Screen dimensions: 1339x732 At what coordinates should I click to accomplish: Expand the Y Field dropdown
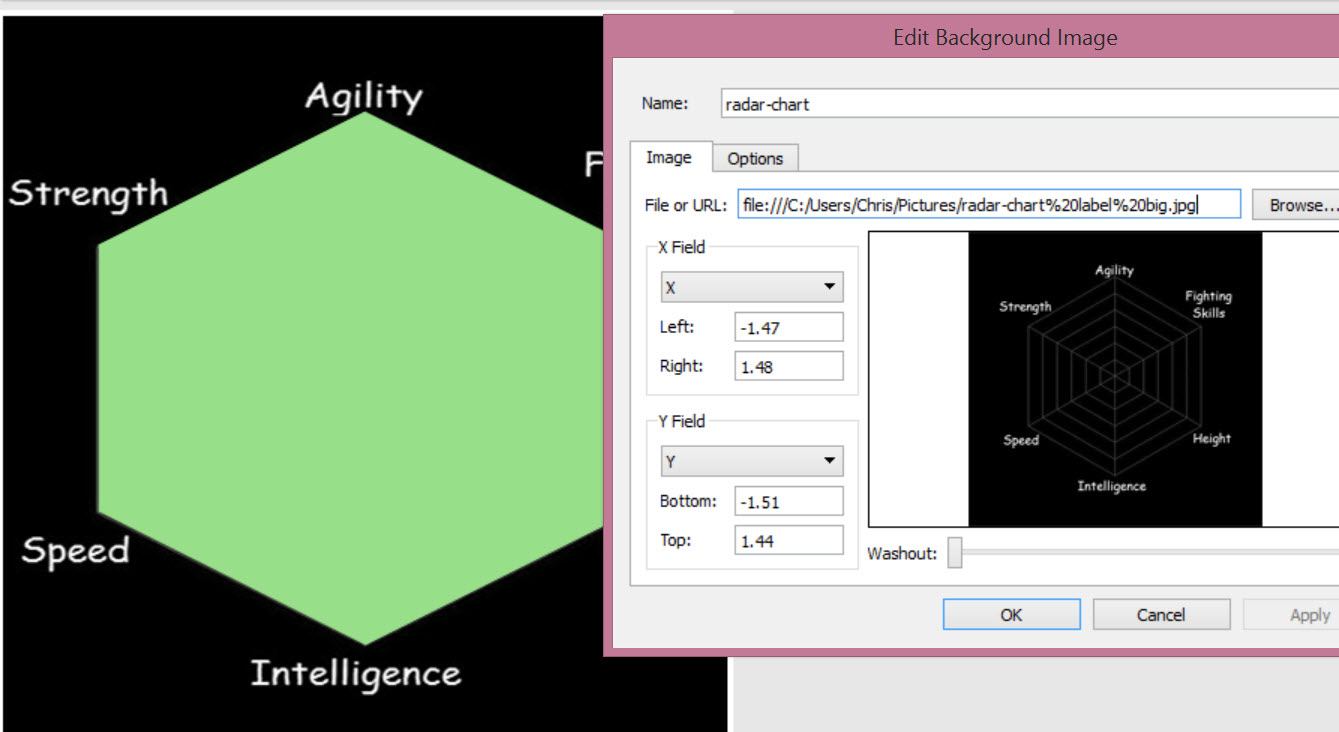coord(751,461)
